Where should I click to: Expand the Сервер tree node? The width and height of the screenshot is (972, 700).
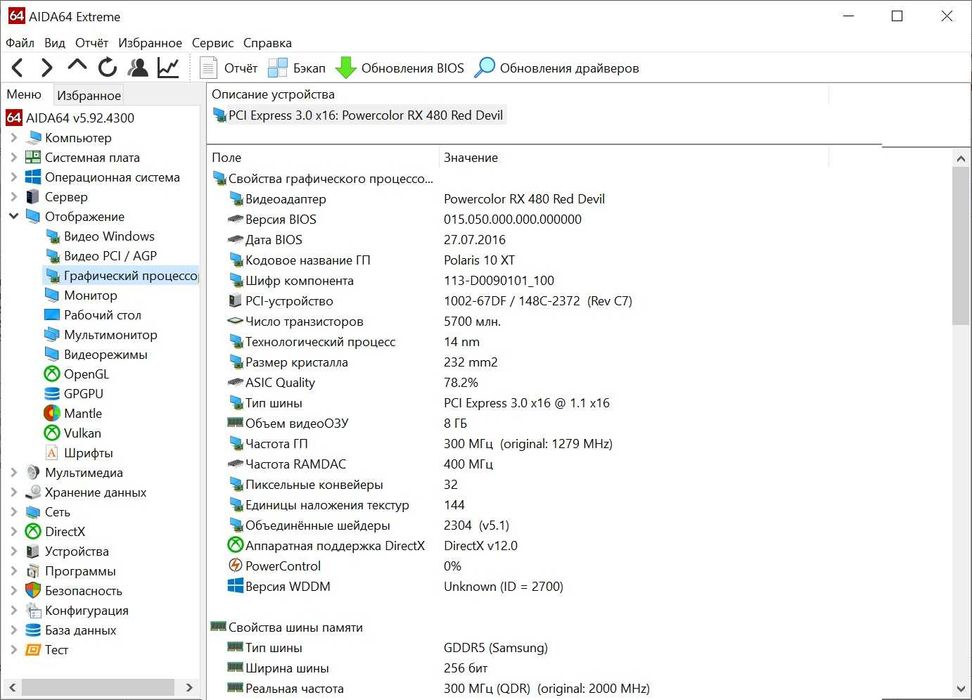click(14, 197)
